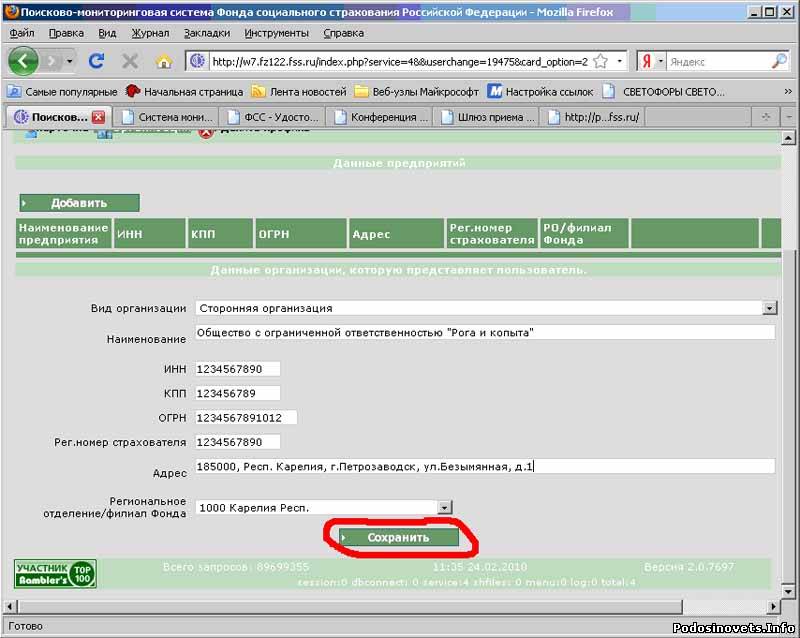This screenshot has height=638, width=800.
Task: Open the Справка menu
Action: pyautogui.click(x=343, y=33)
